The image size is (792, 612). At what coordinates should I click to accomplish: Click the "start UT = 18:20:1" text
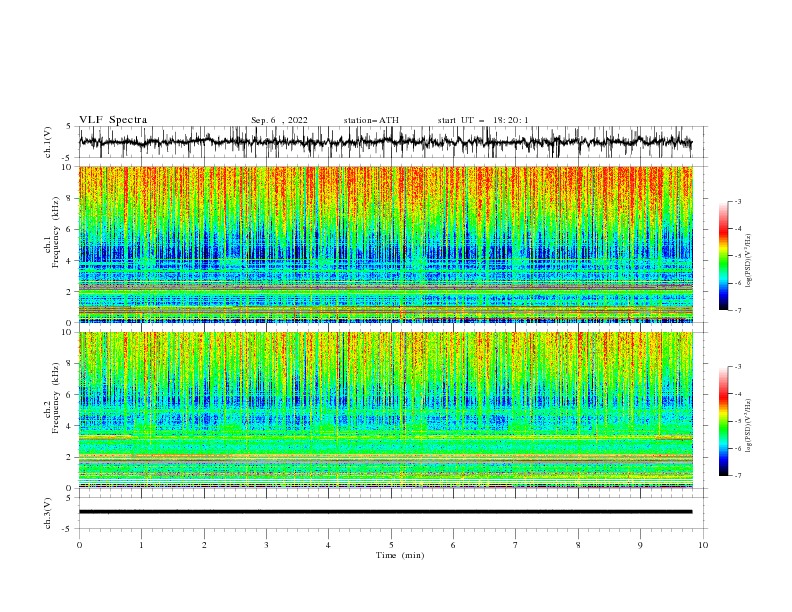pyautogui.click(x=483, y=120)
